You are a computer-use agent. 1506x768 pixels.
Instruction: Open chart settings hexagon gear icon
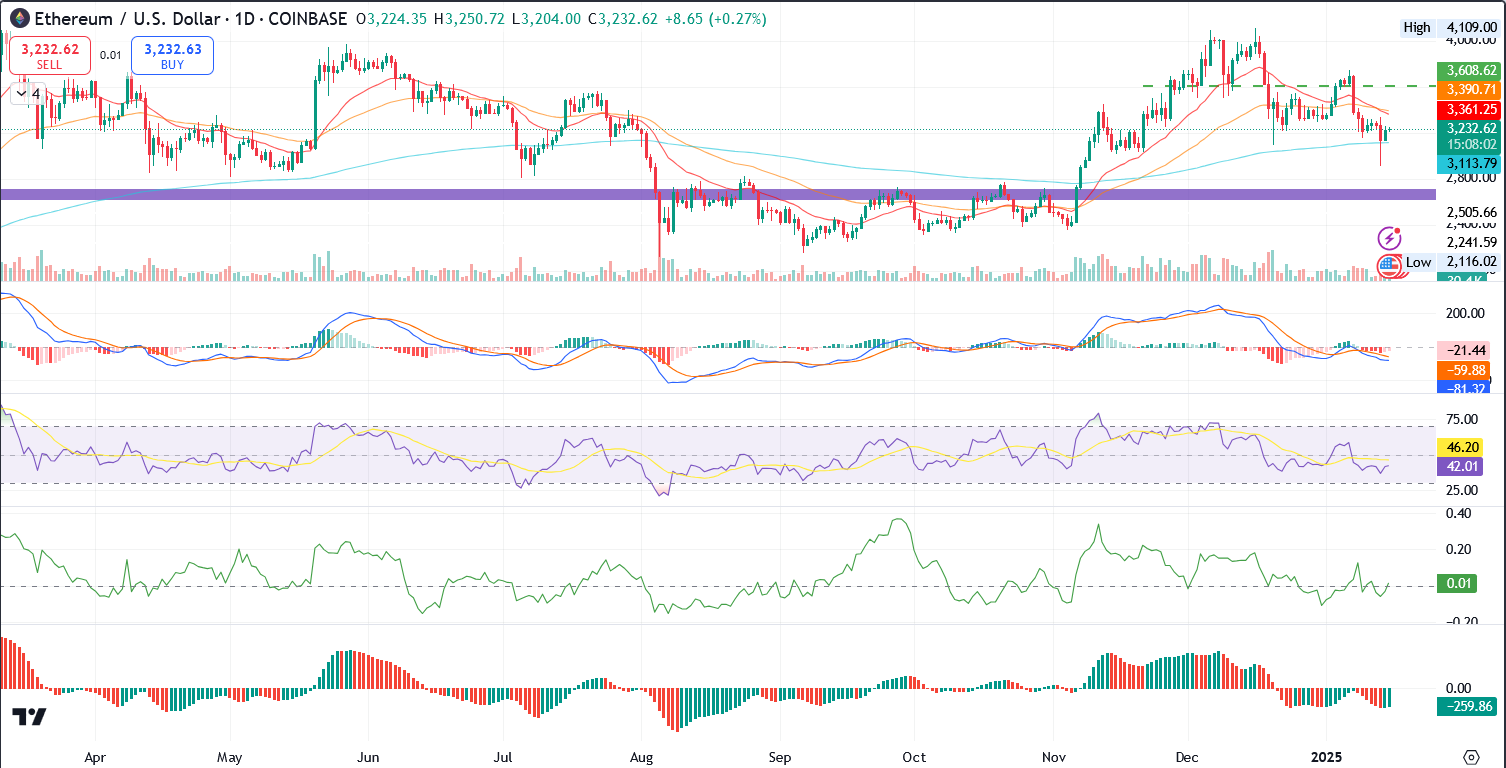pyautogui.click(x=1471, y=756)
